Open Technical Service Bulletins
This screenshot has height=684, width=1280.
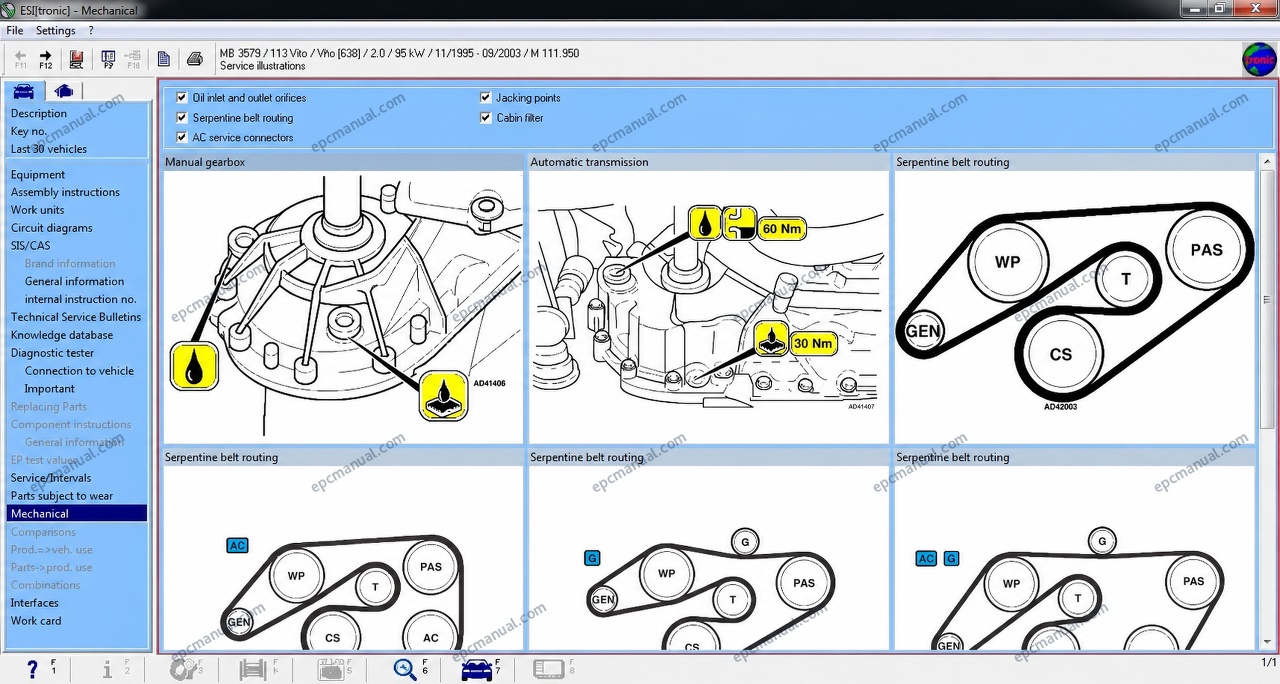[76, 317]
